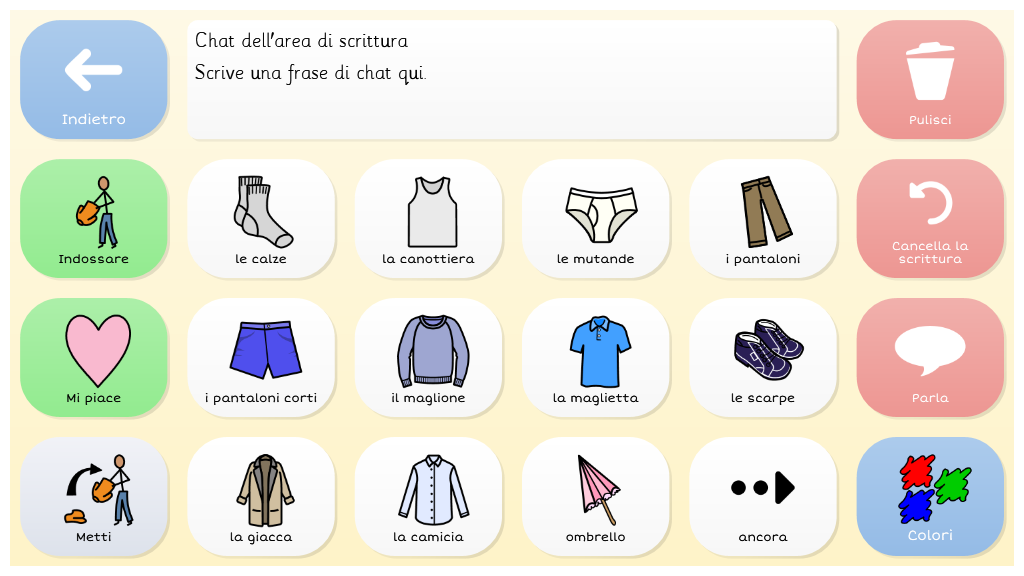Select the tank top 'la canottiera' symbol
The image size is (1024, 576).
[428, 219]
